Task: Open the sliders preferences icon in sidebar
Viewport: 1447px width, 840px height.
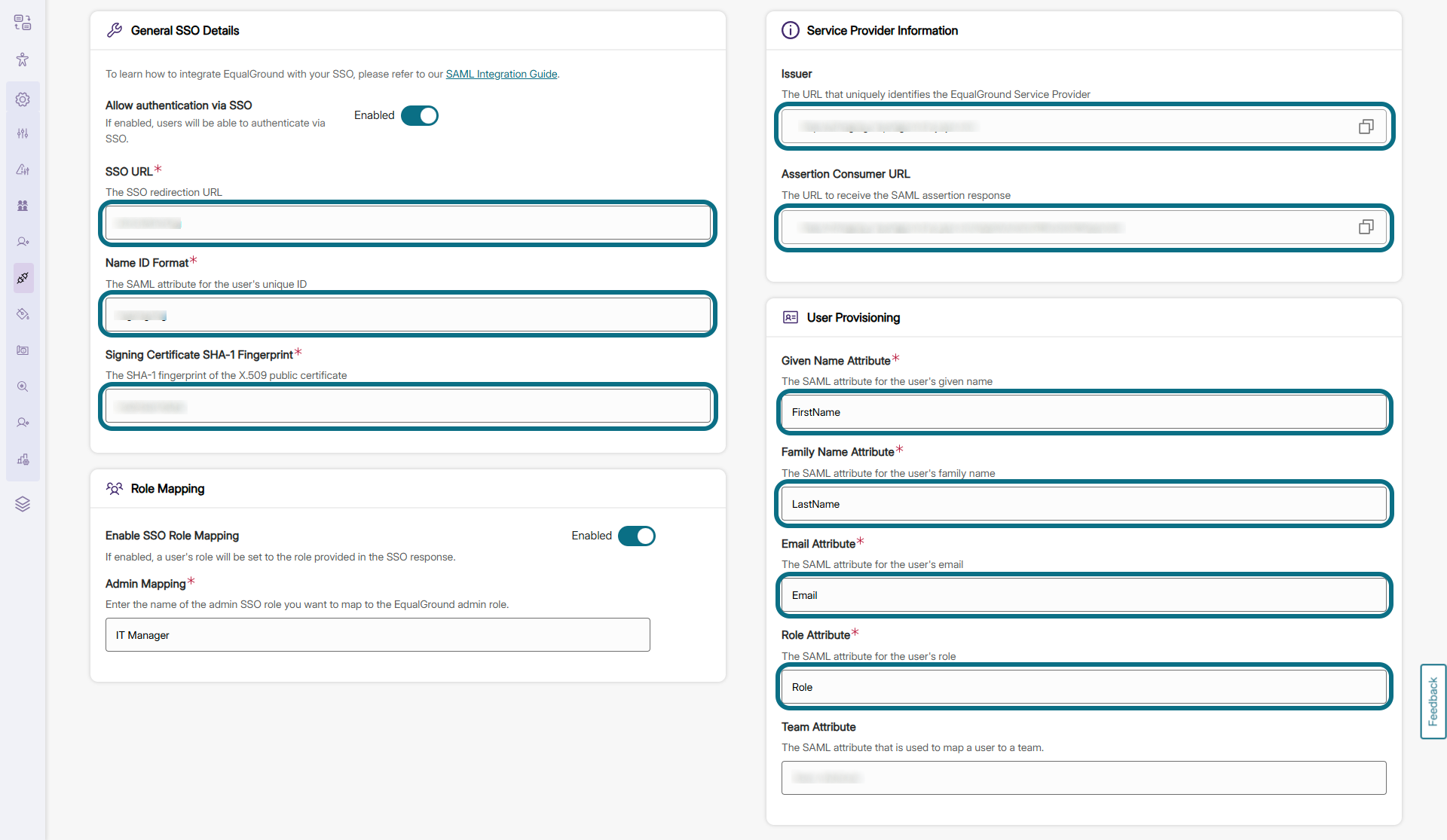Action: (23, 133)
